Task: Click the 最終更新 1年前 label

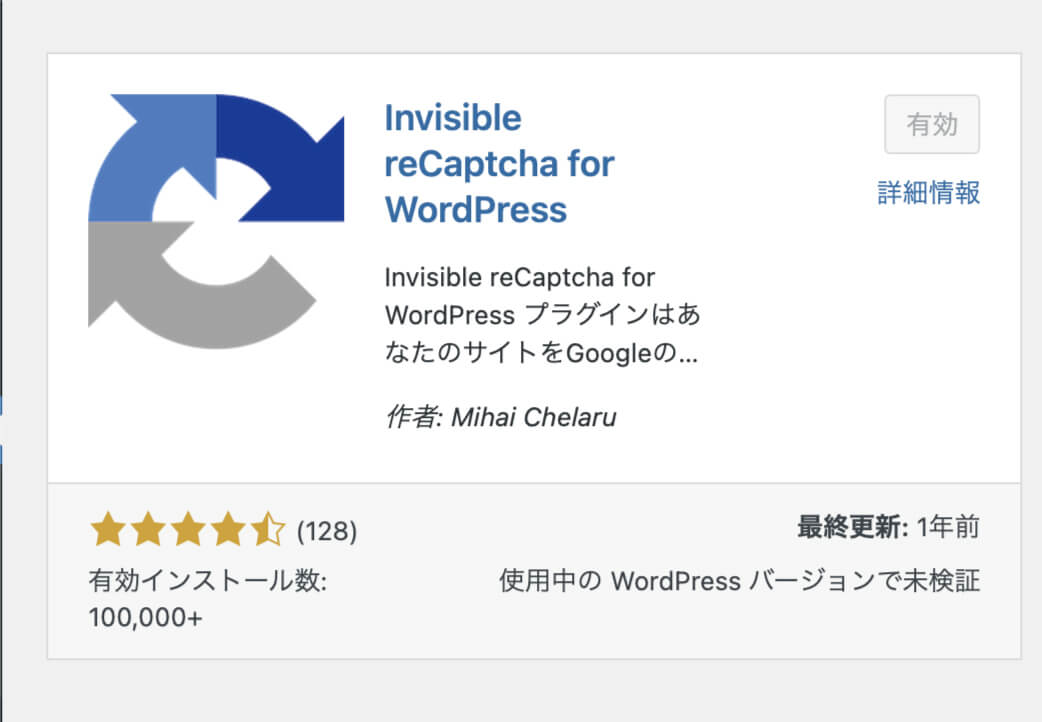Action: pyautogui.click(x=888, y=527)
